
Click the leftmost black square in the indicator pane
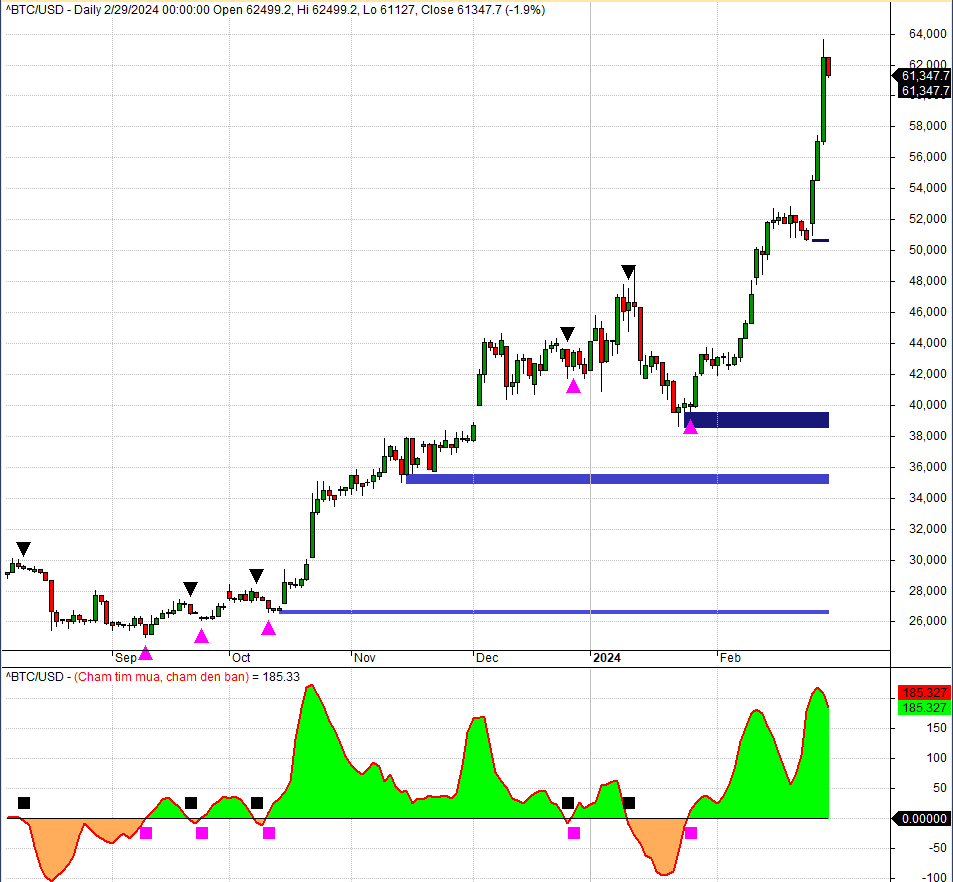24,803
